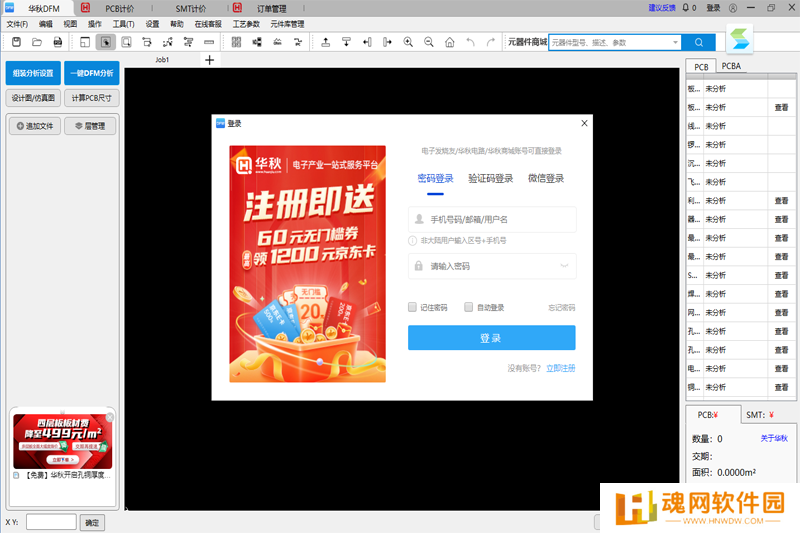The width and height of the screenshot is (800, 533).
Task: Click the zoom out magnifier icon
Action: [x=429, y=42]
